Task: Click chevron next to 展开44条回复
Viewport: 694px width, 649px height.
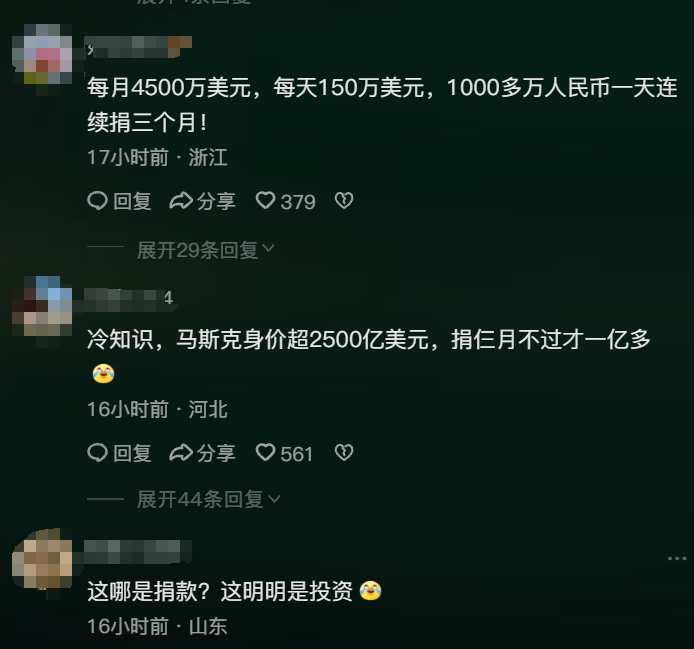Action: (274, 499)
